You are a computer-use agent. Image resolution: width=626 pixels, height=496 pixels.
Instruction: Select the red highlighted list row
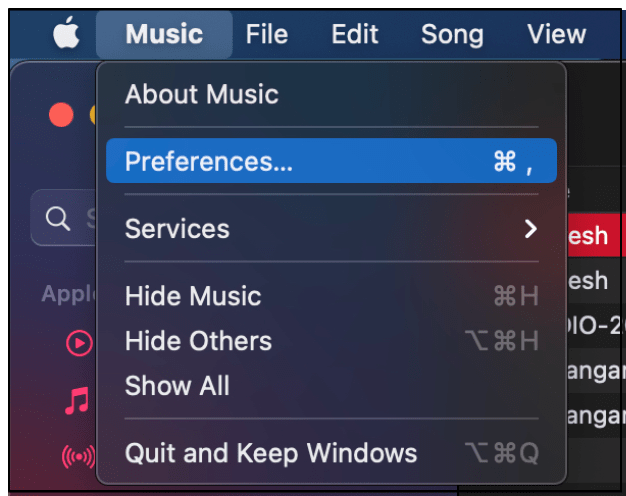596,236
